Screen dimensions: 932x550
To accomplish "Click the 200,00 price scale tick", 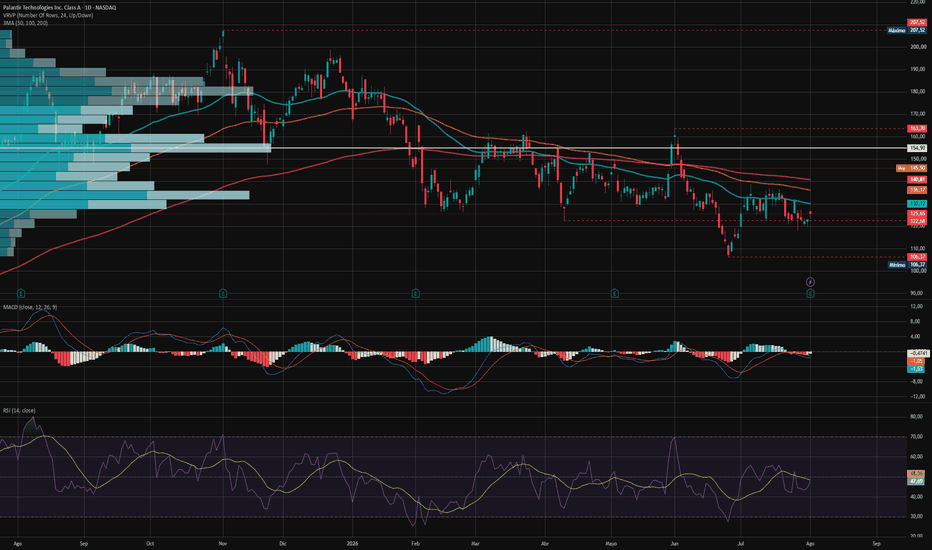I will click(x=918, y=46).
